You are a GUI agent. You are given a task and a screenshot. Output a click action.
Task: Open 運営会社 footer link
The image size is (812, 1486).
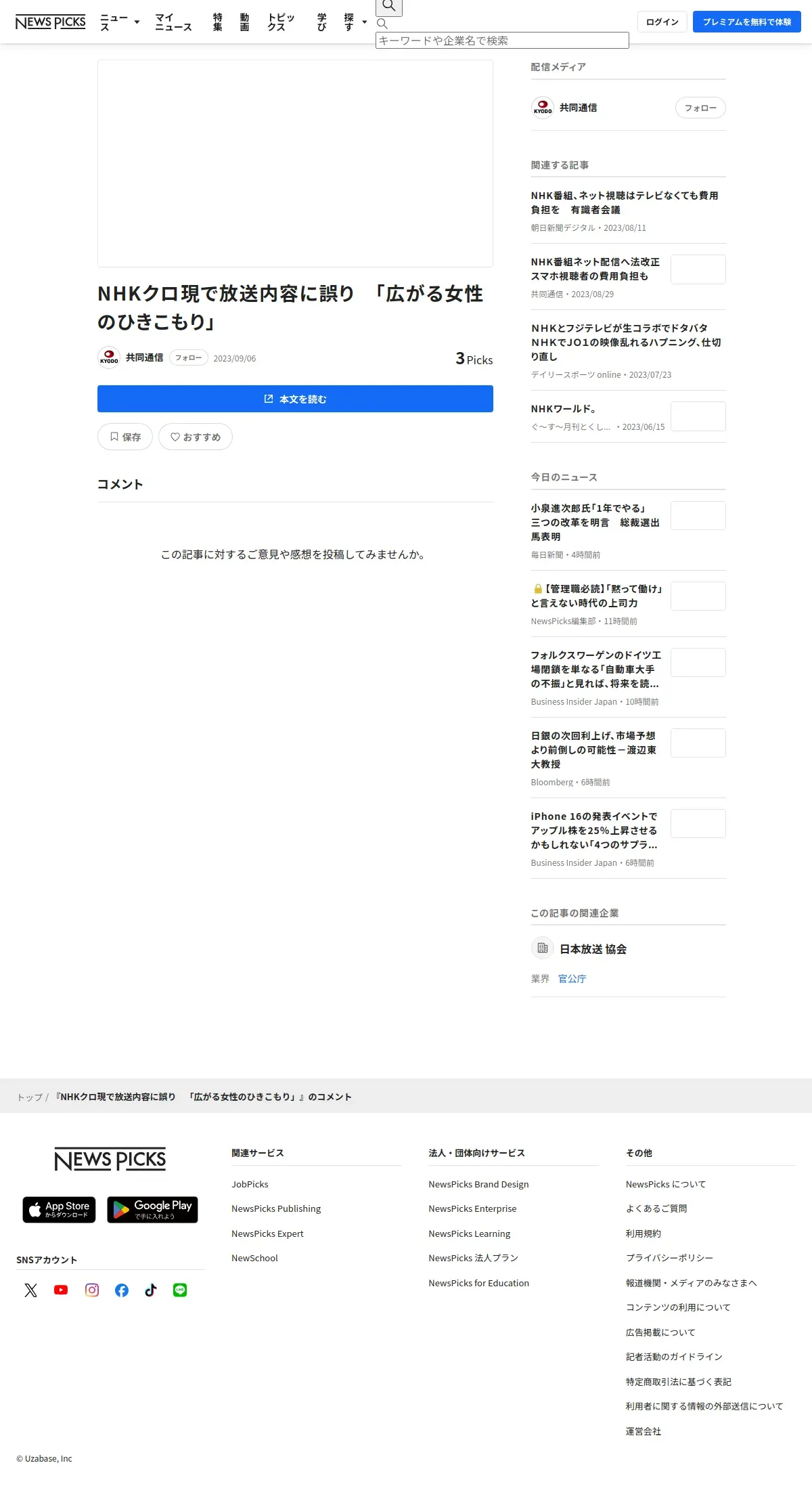[x=644, y=1431]
